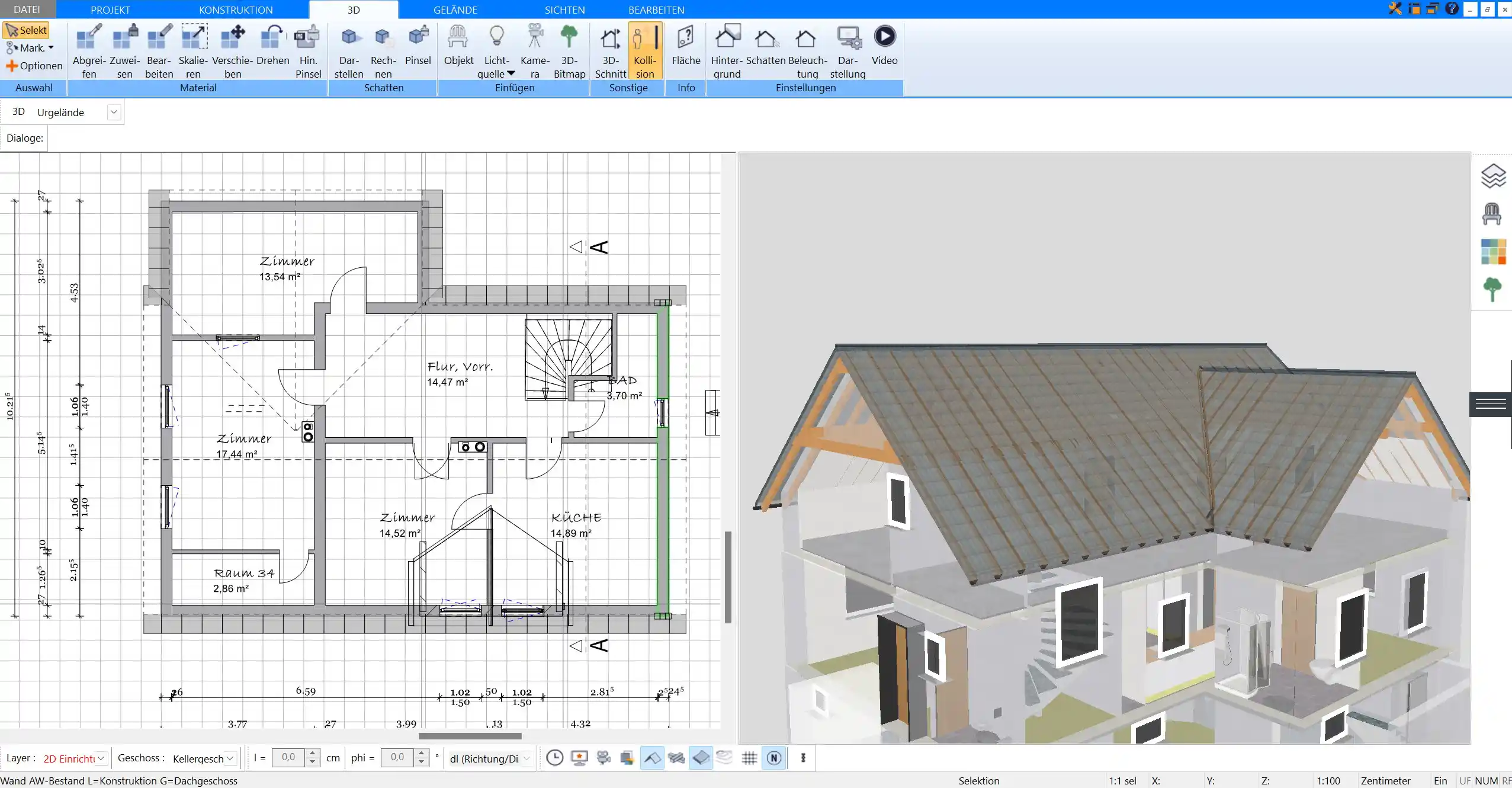Toggle the grid display icon
Image resolution: width=1512 pixels, height=788 pixels.
tap(749, 758)
